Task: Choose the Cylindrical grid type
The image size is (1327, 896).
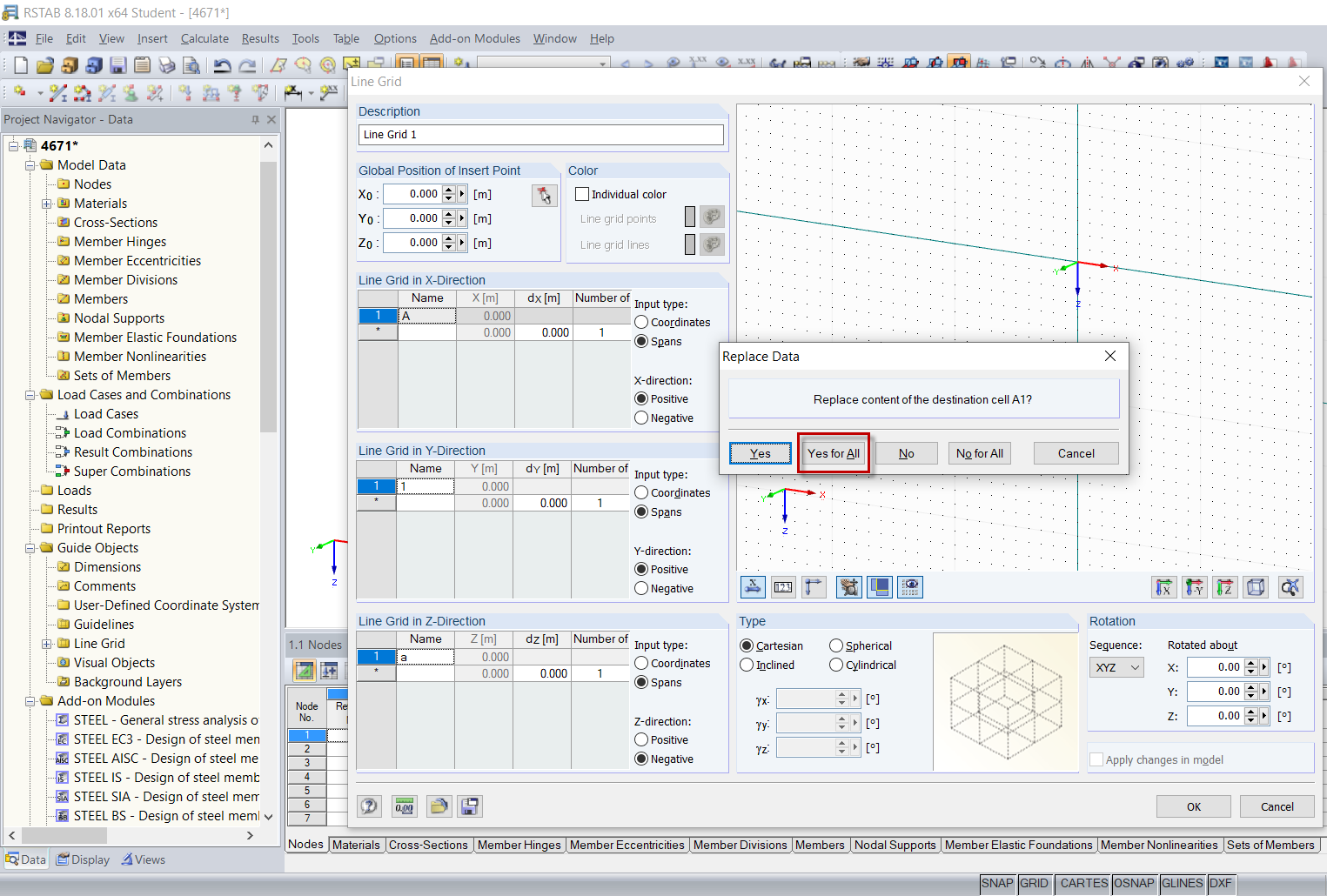Action: [x=836, y=665]
